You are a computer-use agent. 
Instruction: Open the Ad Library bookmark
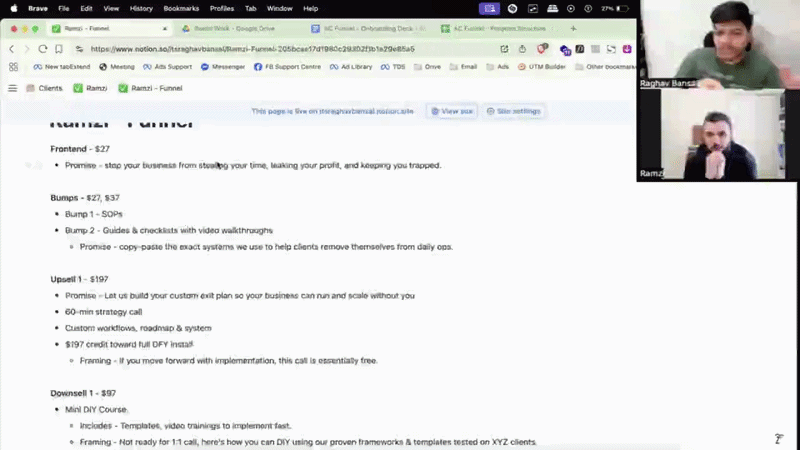(351, 67)
